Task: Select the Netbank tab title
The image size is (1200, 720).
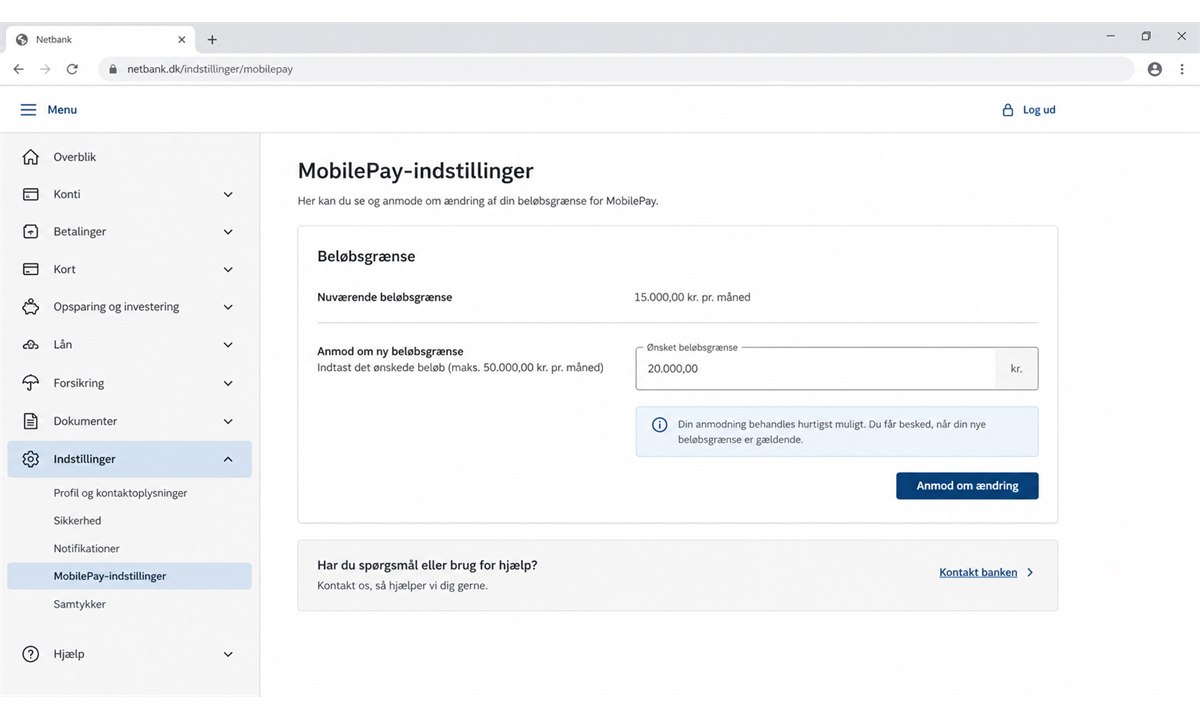Action: (54, 40)
